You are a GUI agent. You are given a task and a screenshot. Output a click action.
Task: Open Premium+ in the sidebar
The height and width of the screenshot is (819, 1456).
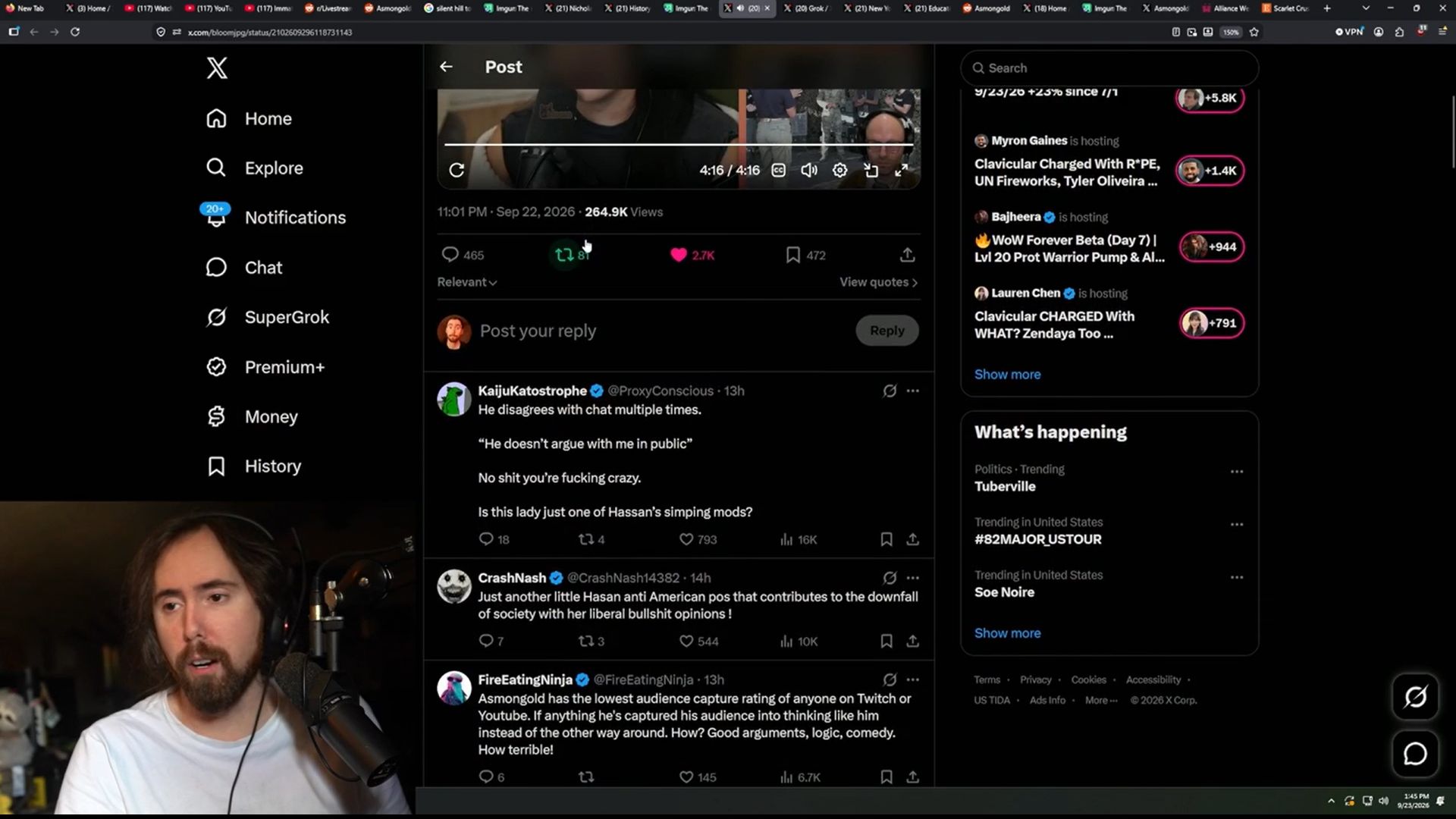point(265,367)
